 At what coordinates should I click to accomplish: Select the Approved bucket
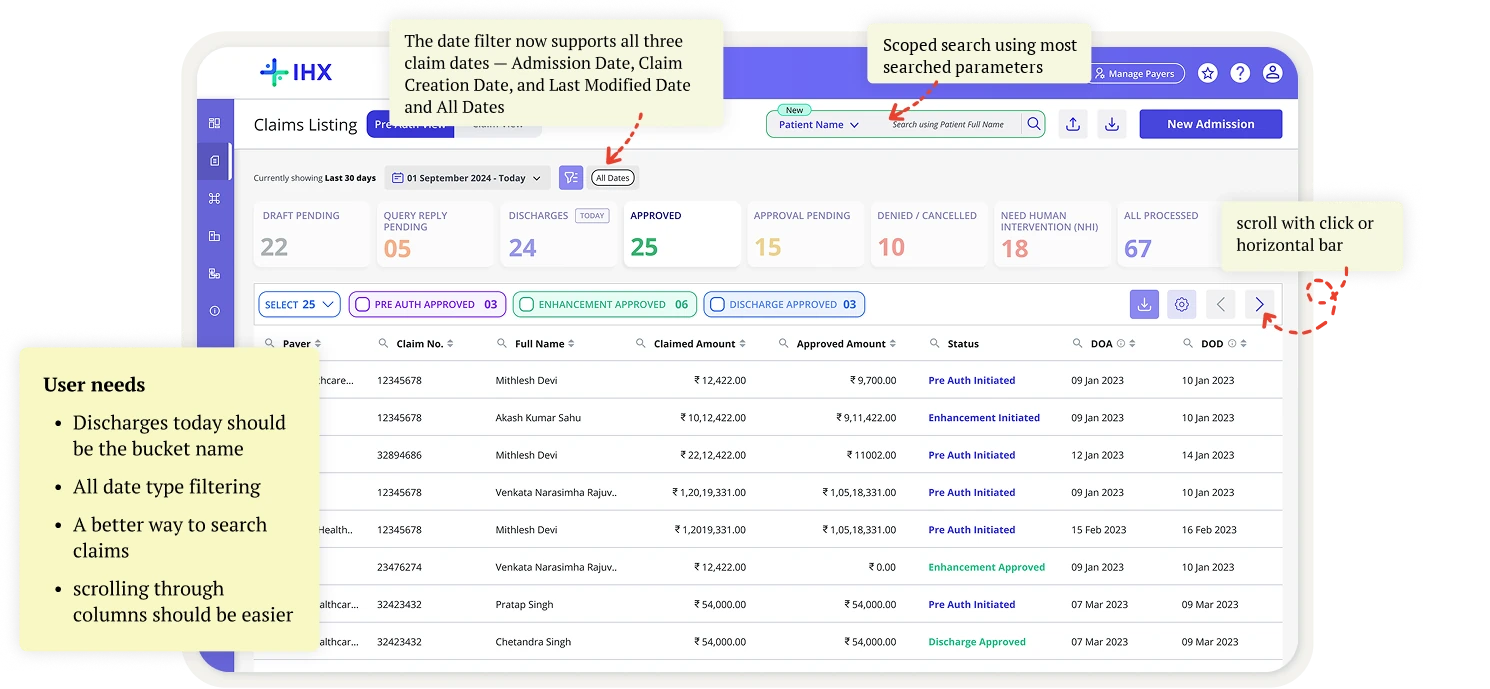pyautogui.click(x=682, y=234)
